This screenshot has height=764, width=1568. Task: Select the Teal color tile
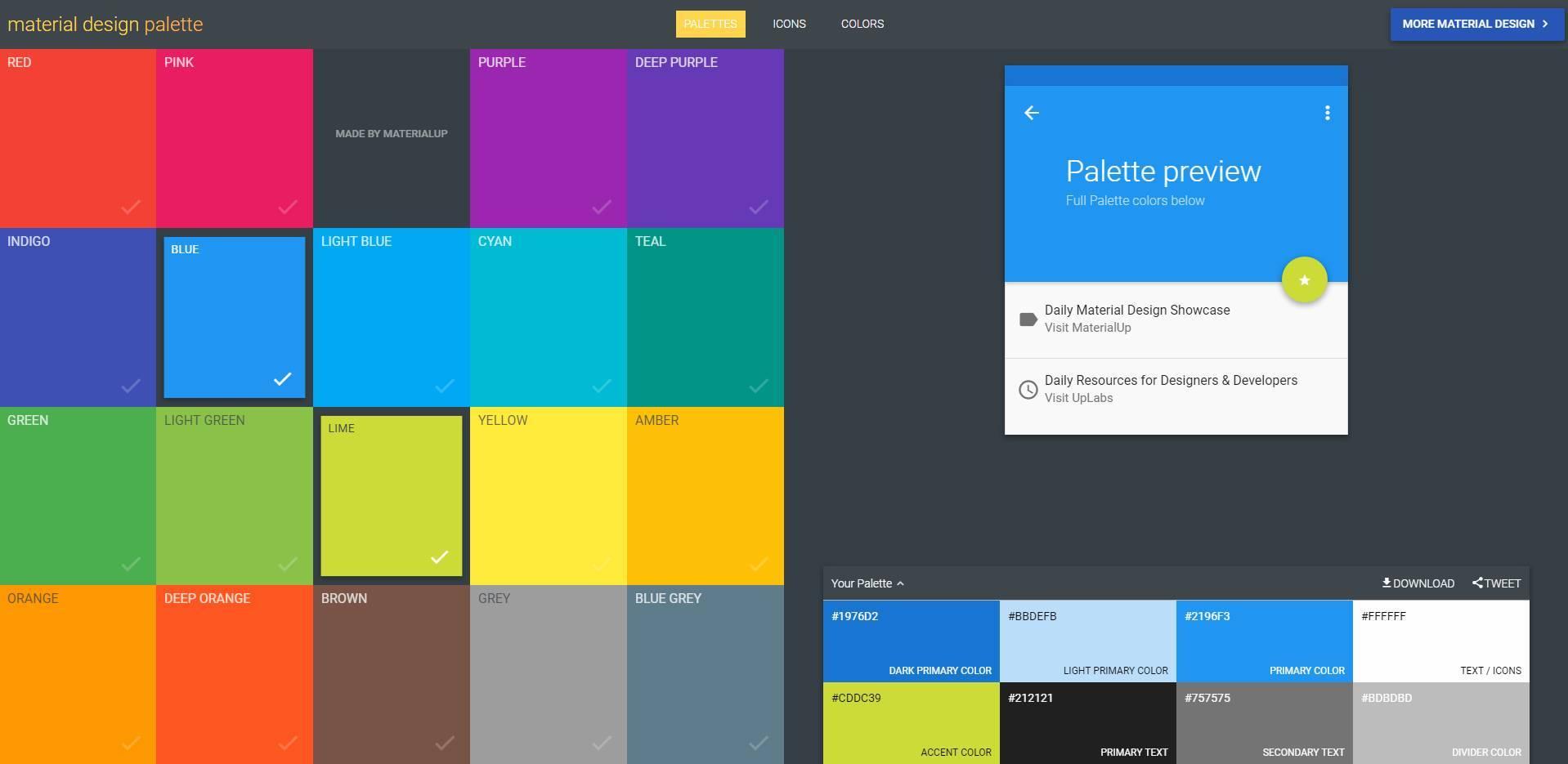(x=705, y=317)
